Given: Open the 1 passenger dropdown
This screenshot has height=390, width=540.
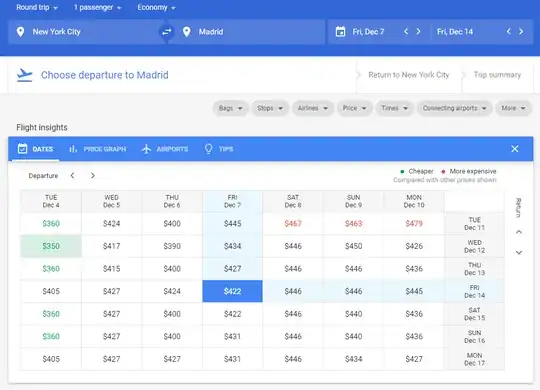Looking at the screenshot, I should 97,8.
